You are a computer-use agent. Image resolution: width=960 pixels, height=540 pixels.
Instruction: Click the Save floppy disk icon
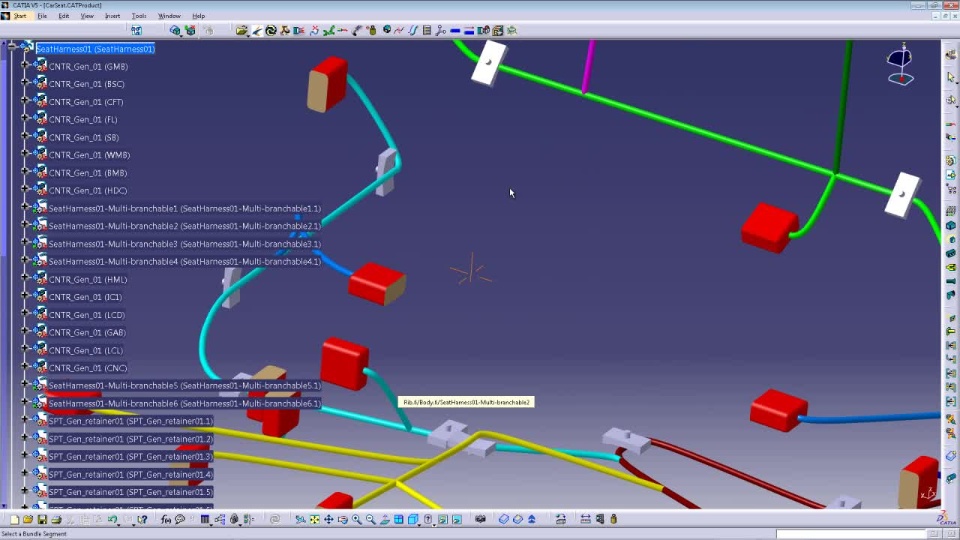point(42,519)
